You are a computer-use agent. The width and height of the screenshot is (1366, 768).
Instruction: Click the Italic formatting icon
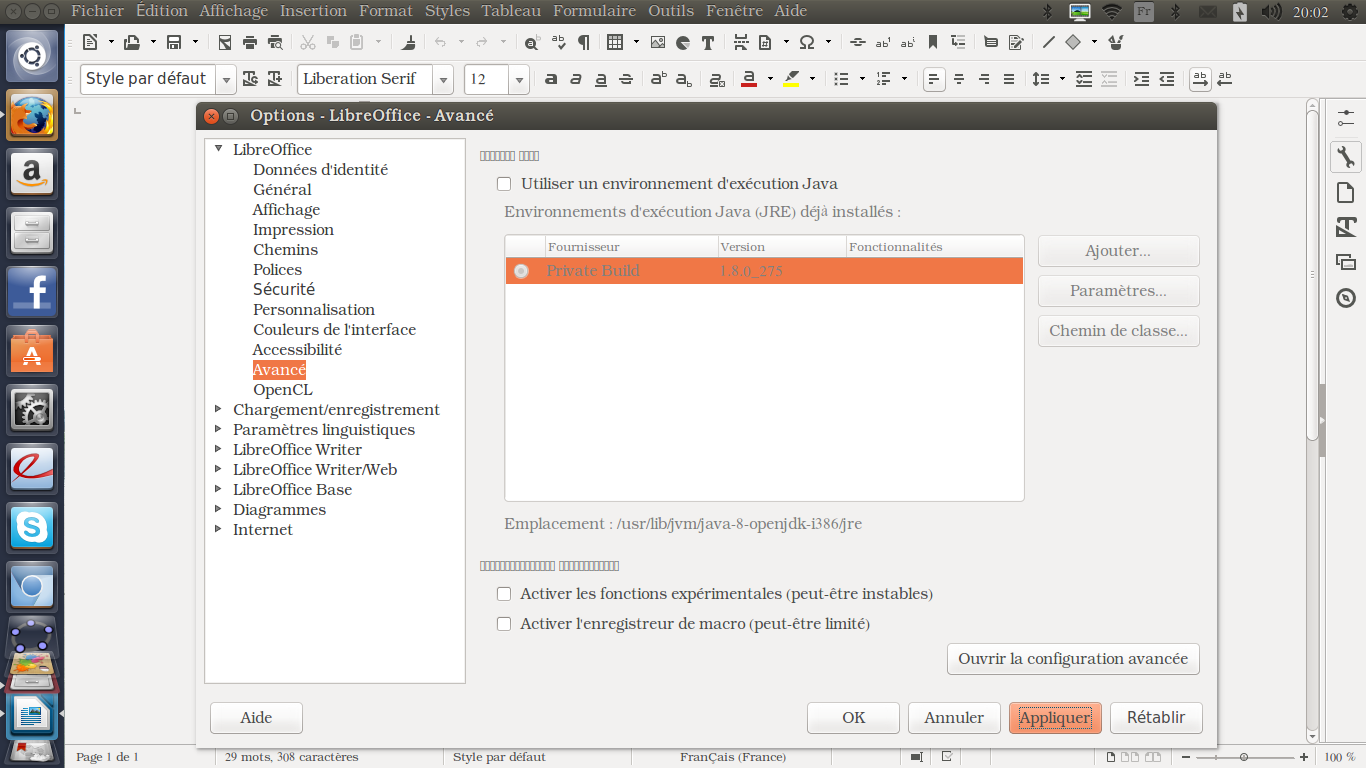tap(576, 79)
